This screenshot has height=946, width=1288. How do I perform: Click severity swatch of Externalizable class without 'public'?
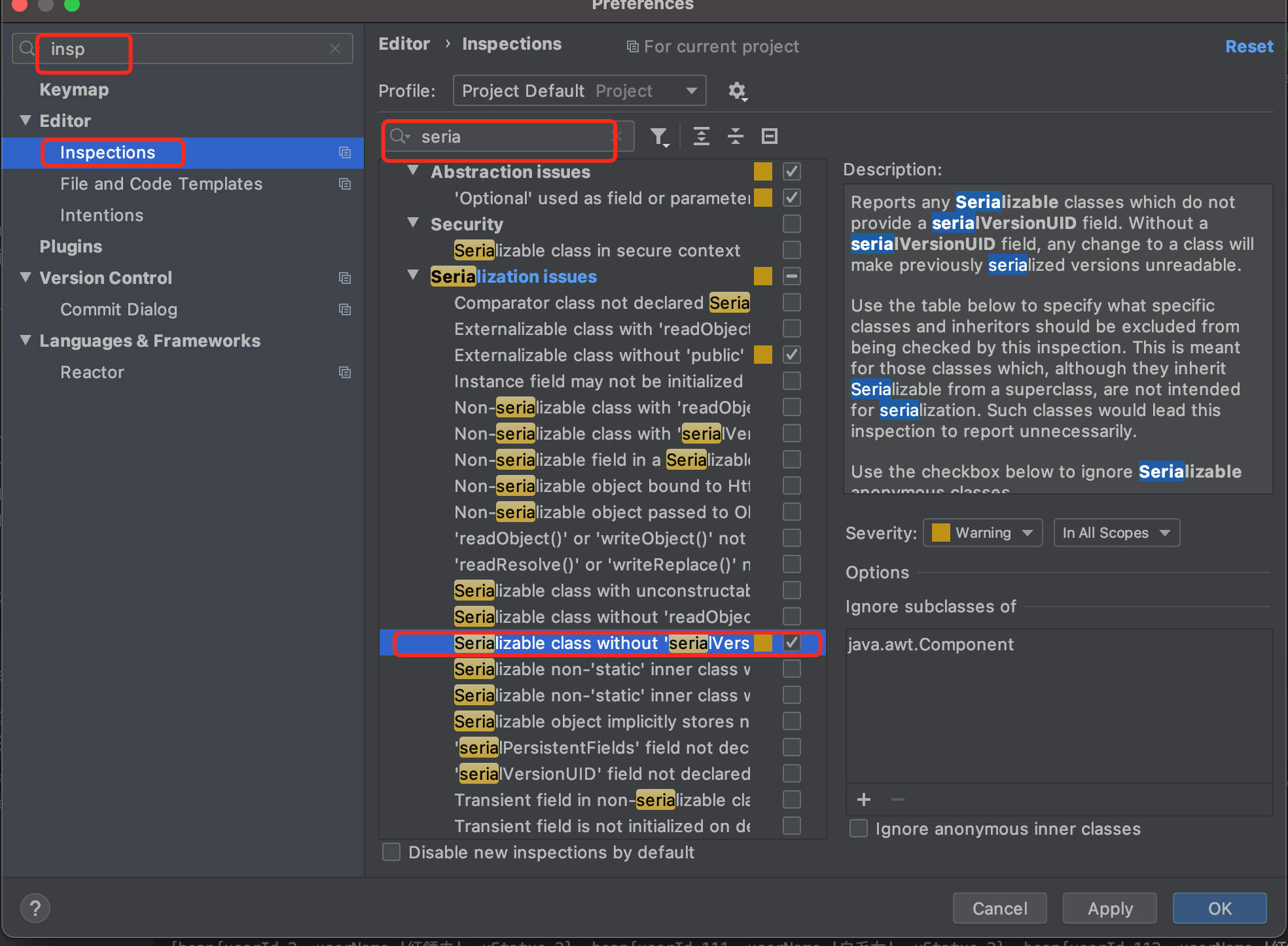[x=763, y=355]
